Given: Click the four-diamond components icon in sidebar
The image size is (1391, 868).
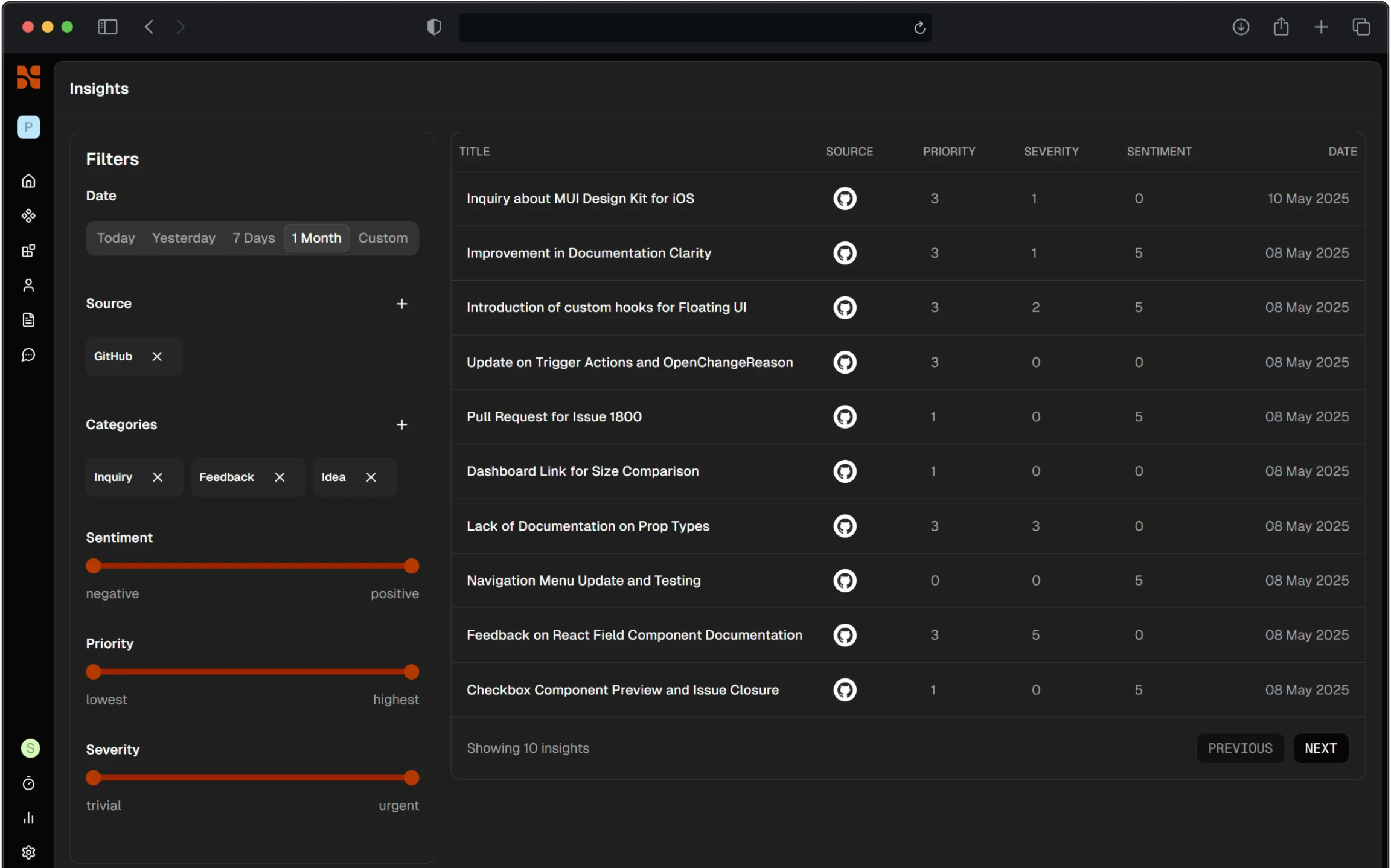Looking at the screenshot, I should pyautogui.click(x=28, y=215).
